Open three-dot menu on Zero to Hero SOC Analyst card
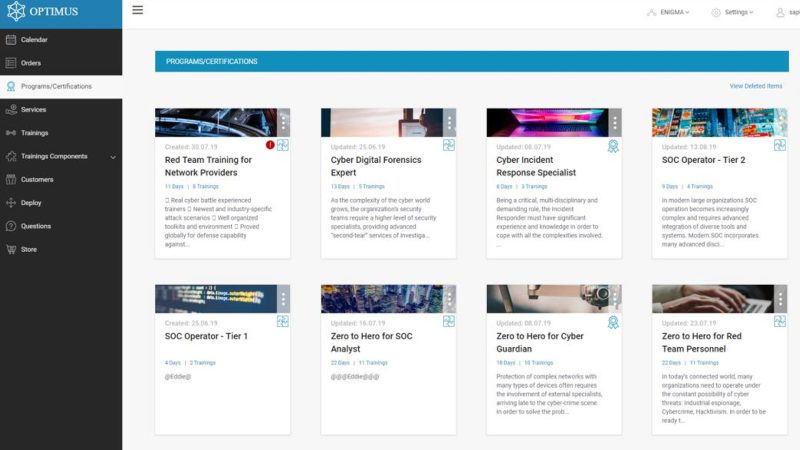The width and height of the screenshot is (800, 450). pos(449,299)
